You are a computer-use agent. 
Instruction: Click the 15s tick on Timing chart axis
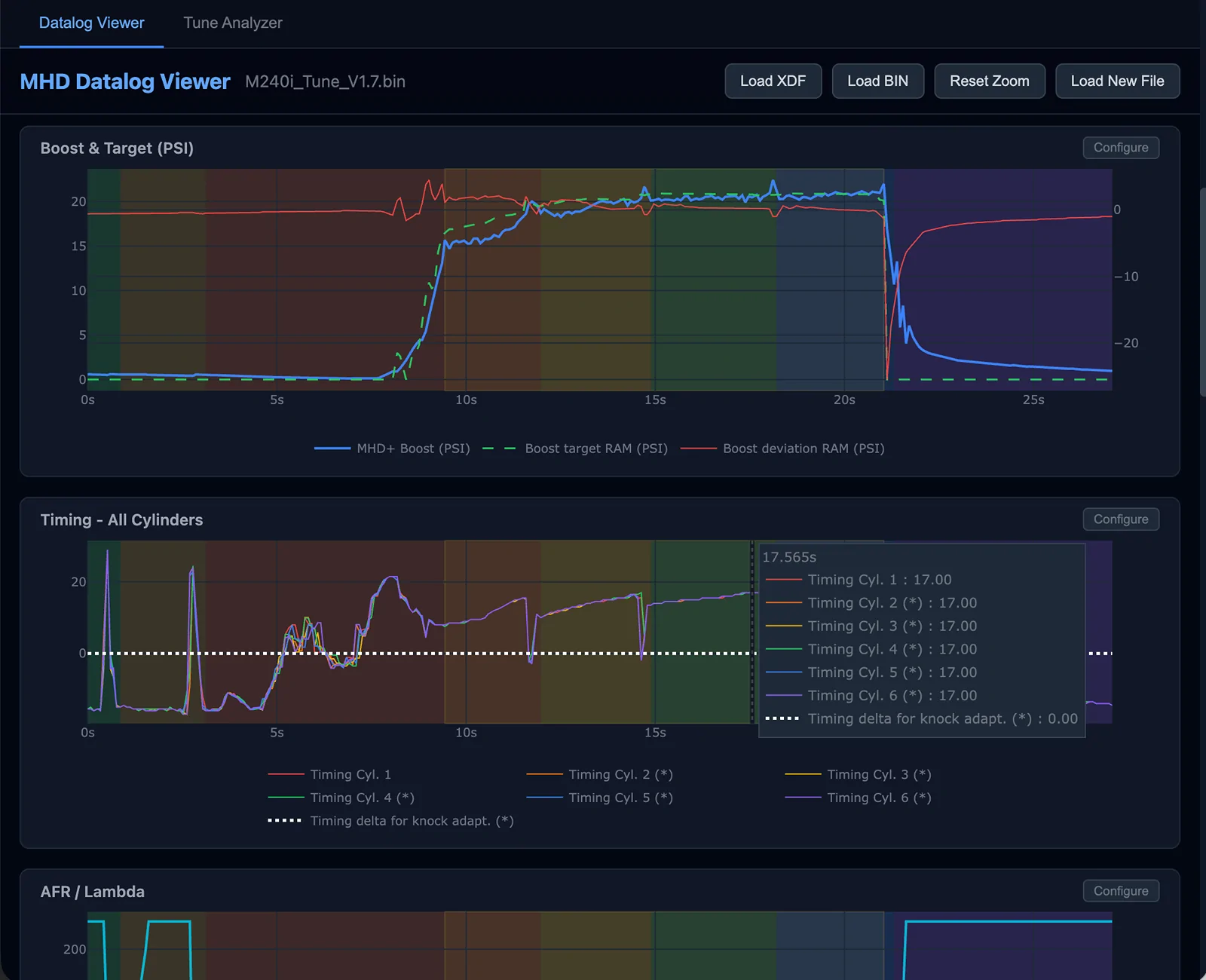coord(655,733)
